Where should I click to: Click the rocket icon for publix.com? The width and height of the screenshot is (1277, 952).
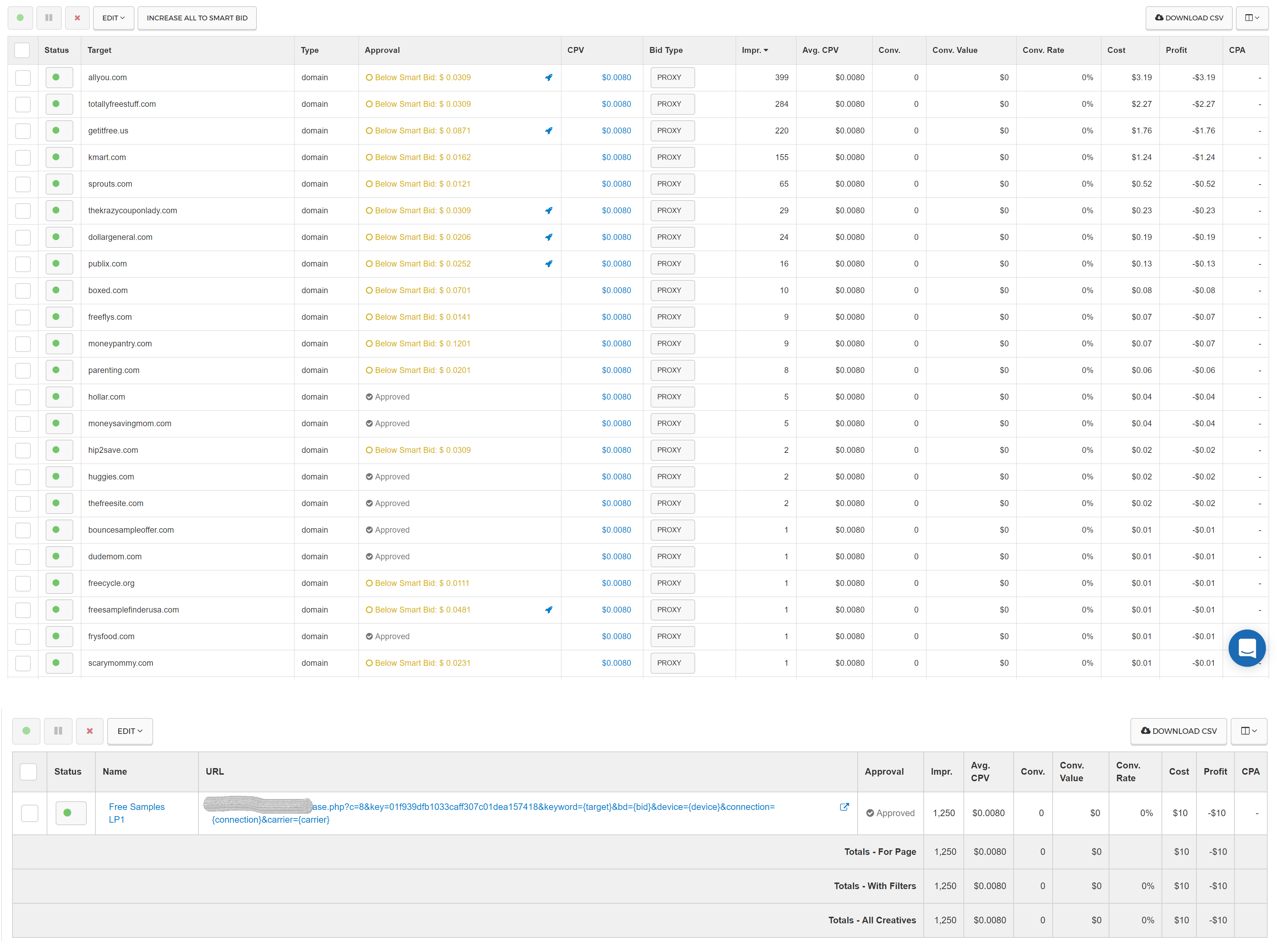pyautogui.click(x=549, y=264)
